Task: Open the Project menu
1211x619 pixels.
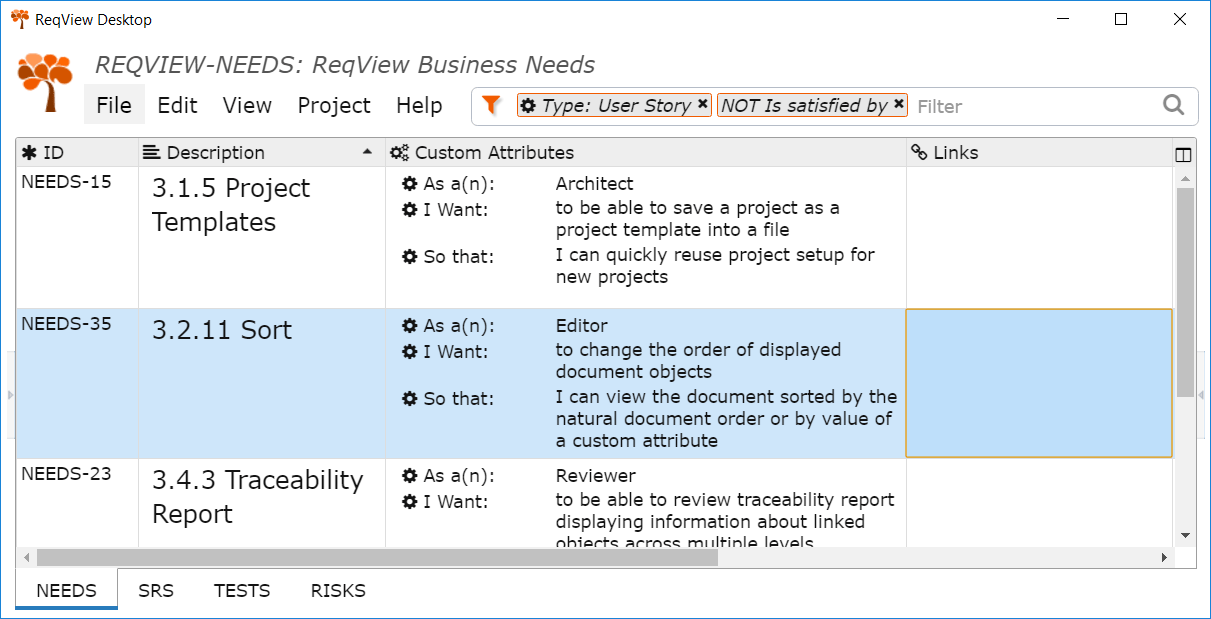Action: coord(333,105)
